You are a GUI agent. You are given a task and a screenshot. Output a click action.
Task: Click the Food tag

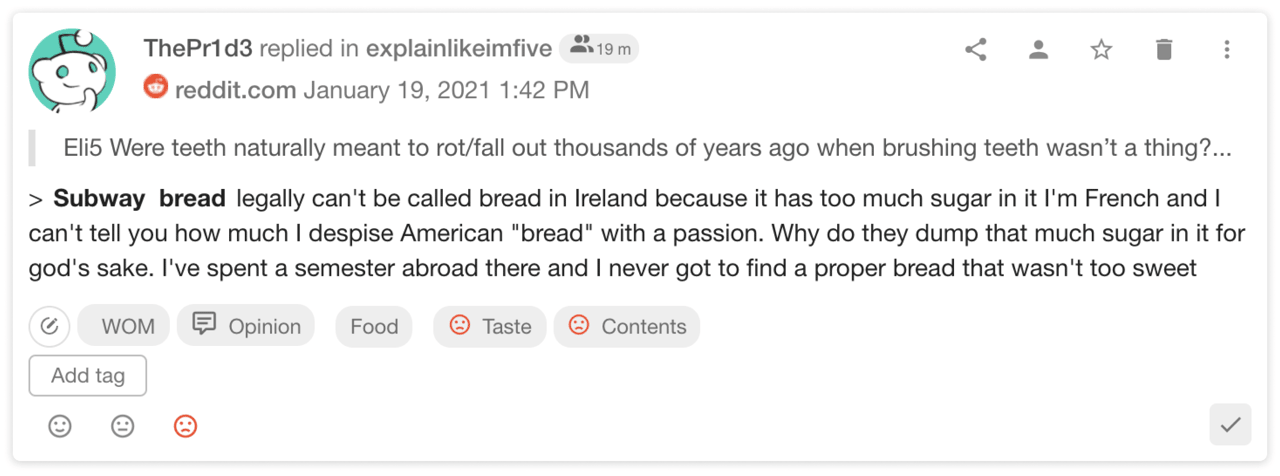[374, 326]
